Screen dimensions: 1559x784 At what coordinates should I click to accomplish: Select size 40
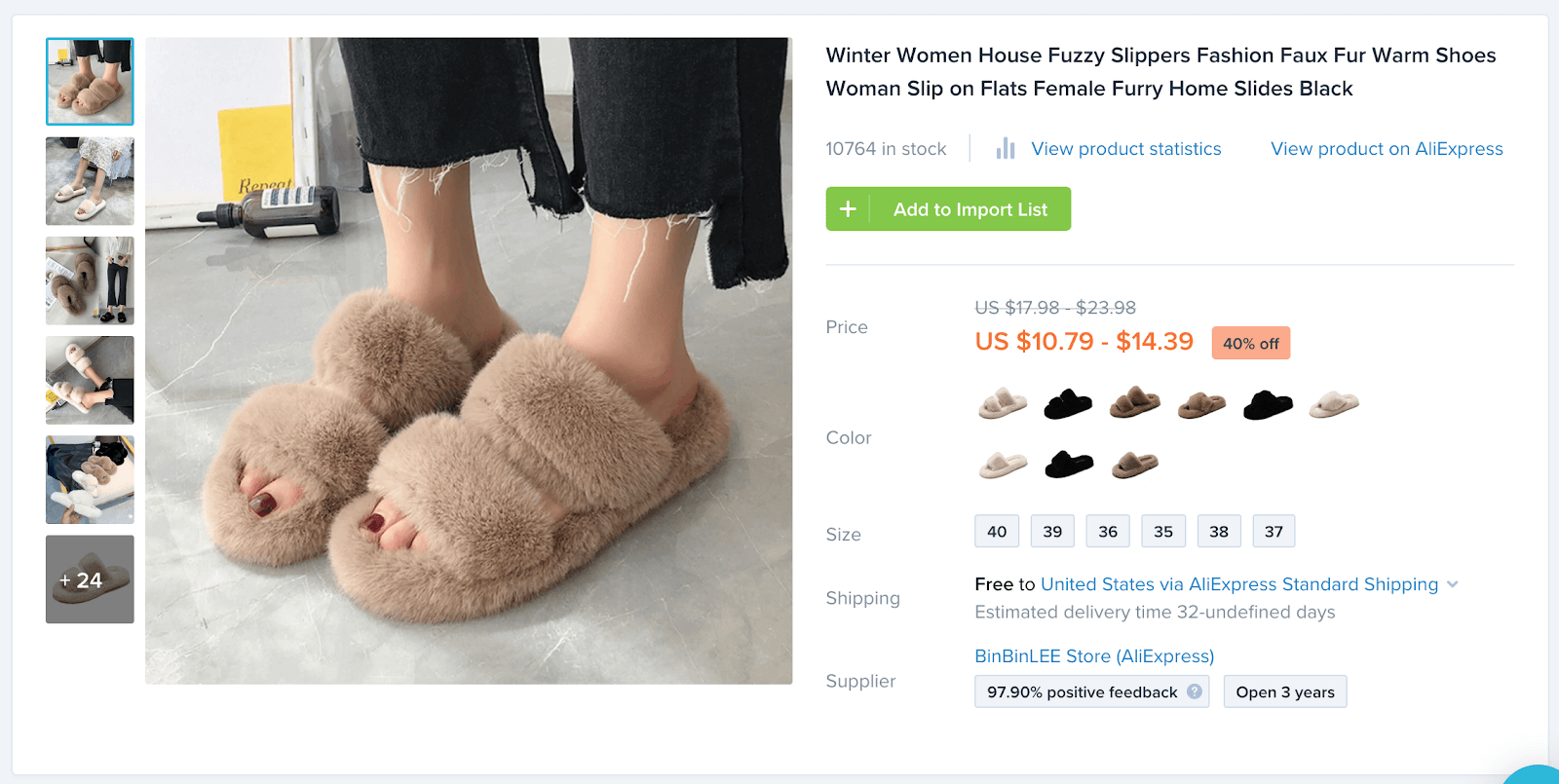(x=997, y=532)
